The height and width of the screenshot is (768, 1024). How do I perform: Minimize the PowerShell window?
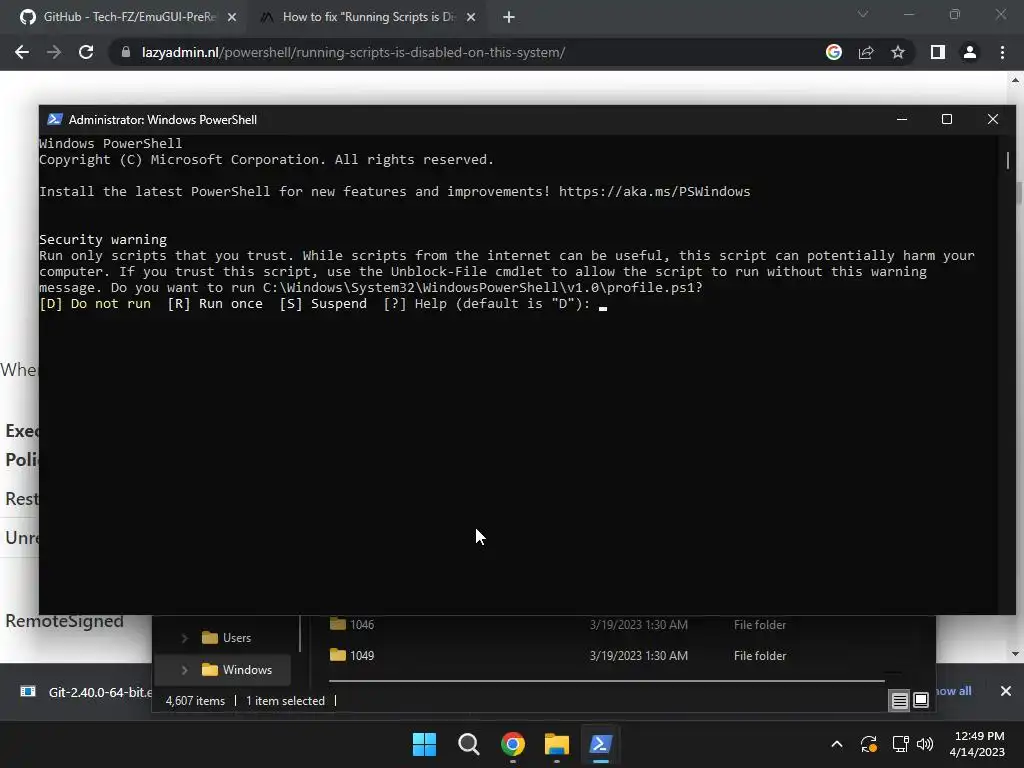click(x=902, y=120)
